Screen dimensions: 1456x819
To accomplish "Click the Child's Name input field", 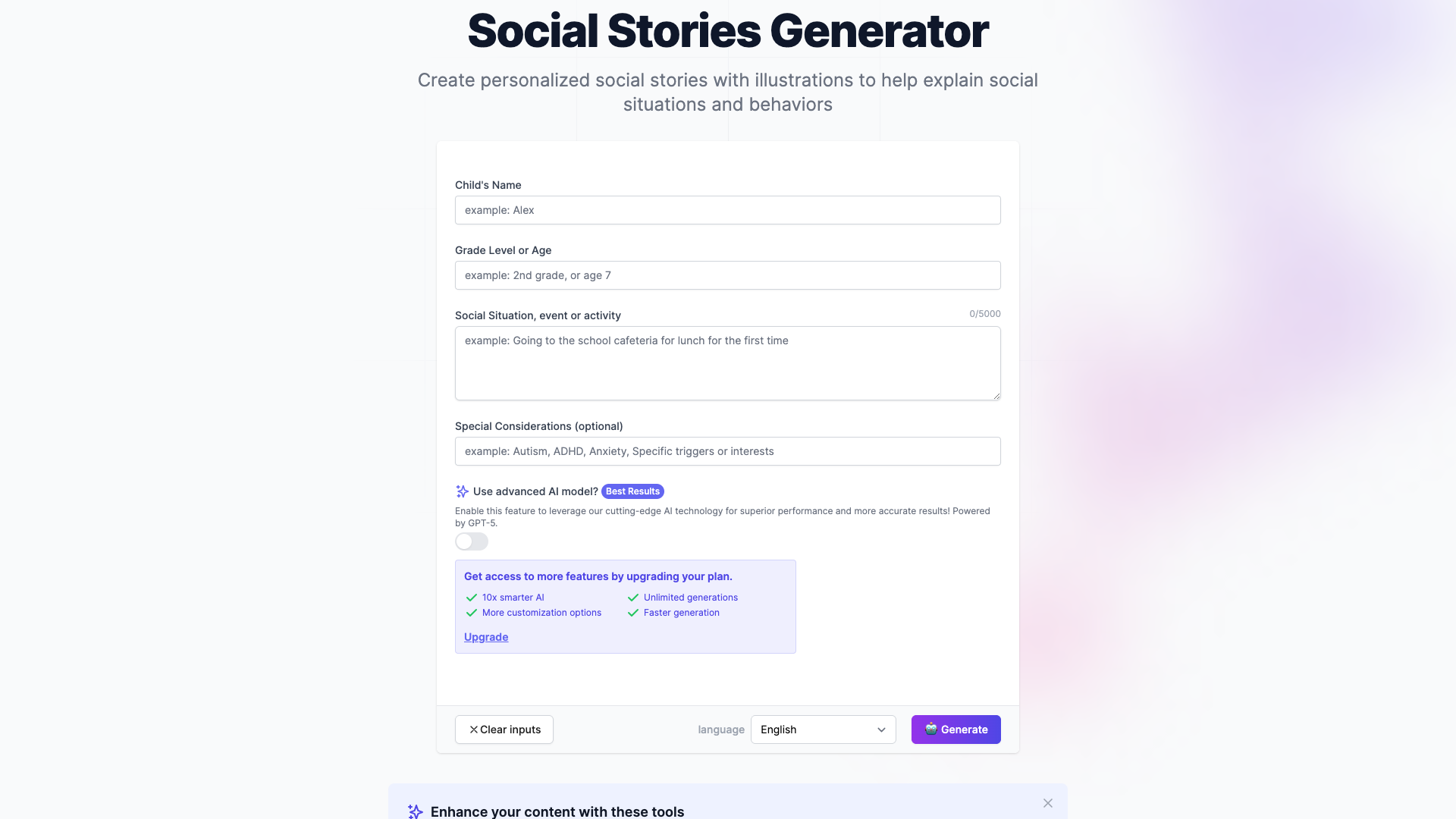I will [x=727, y=210].
